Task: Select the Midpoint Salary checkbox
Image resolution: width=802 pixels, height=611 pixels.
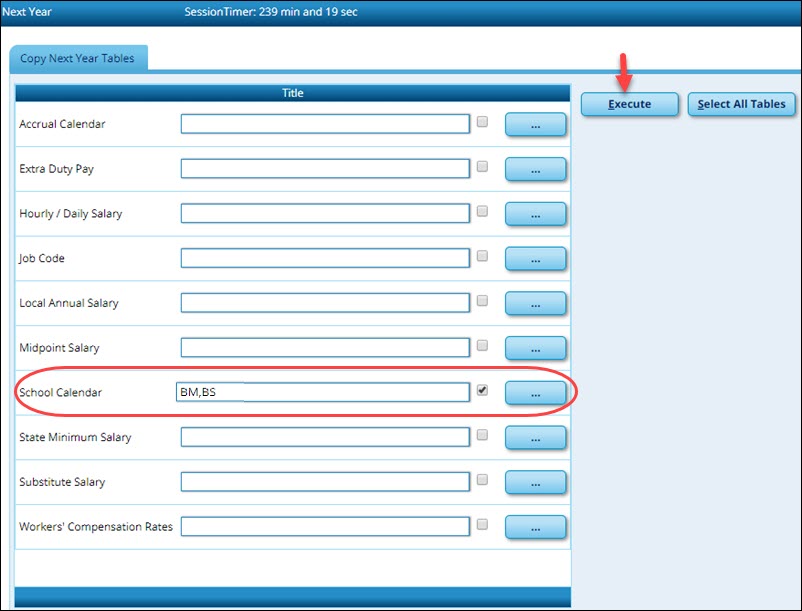Action: coord(483,346)
